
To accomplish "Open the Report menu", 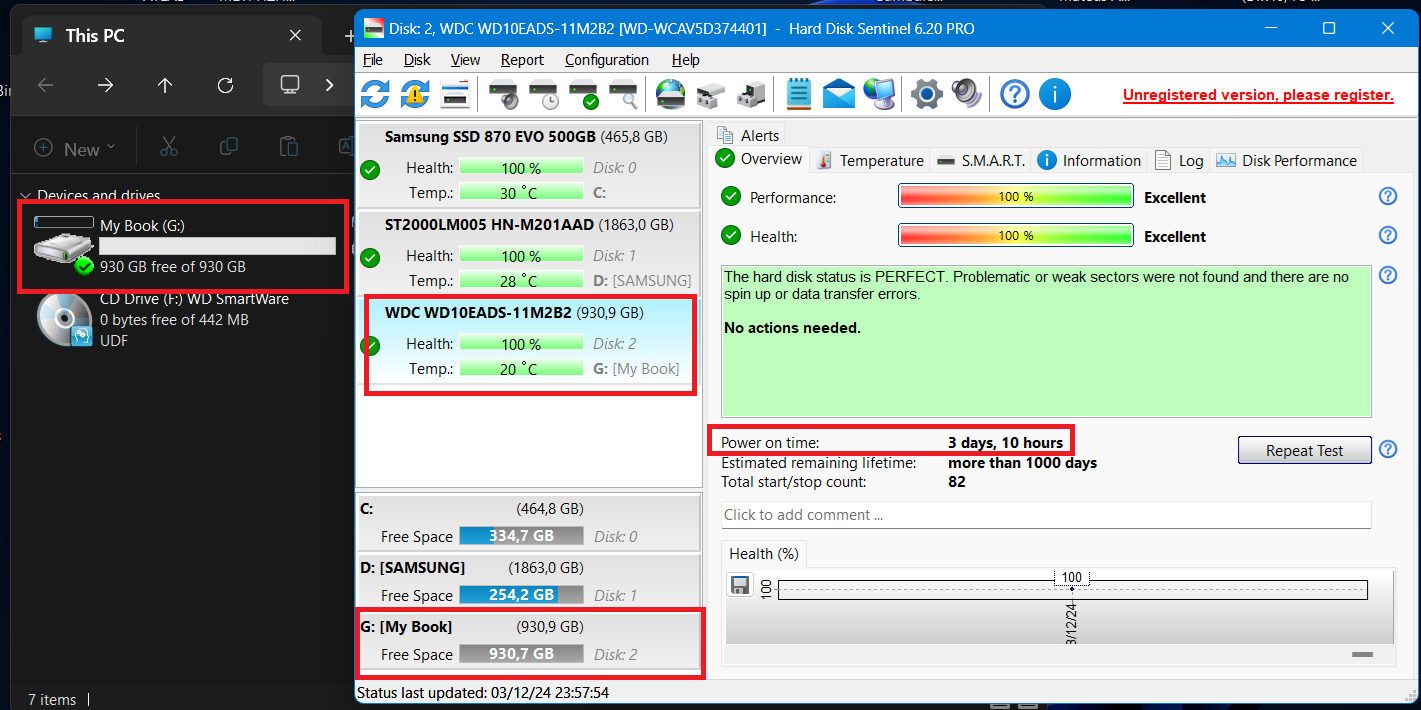I will [x=522, y=60].
